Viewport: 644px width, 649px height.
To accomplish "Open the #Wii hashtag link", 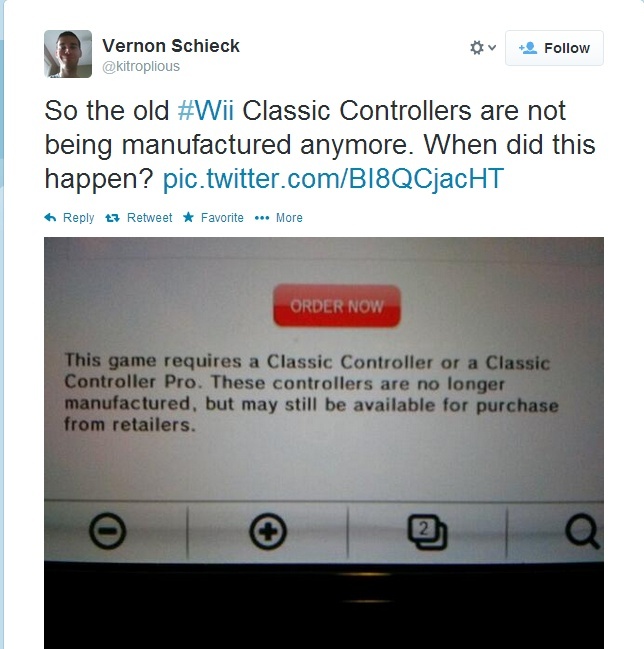I will (206, 111).
